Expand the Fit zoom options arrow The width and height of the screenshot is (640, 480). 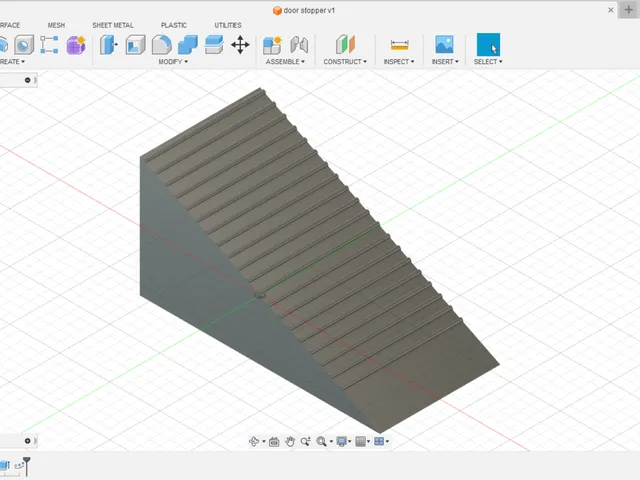[331, 442]
